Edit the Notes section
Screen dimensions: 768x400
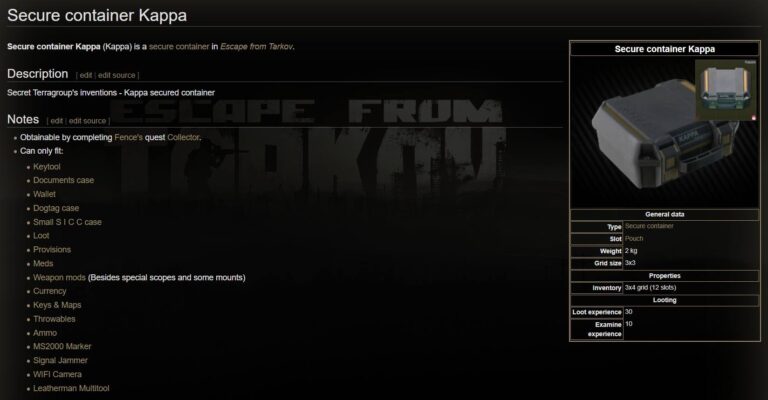[57, 121]
